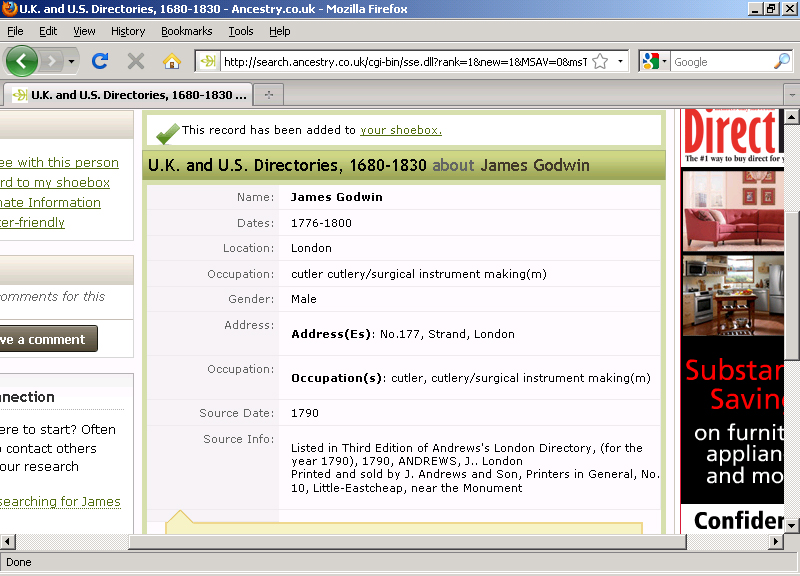
Task: Click the Source Date value '1790'
Action: click(305, 413)
